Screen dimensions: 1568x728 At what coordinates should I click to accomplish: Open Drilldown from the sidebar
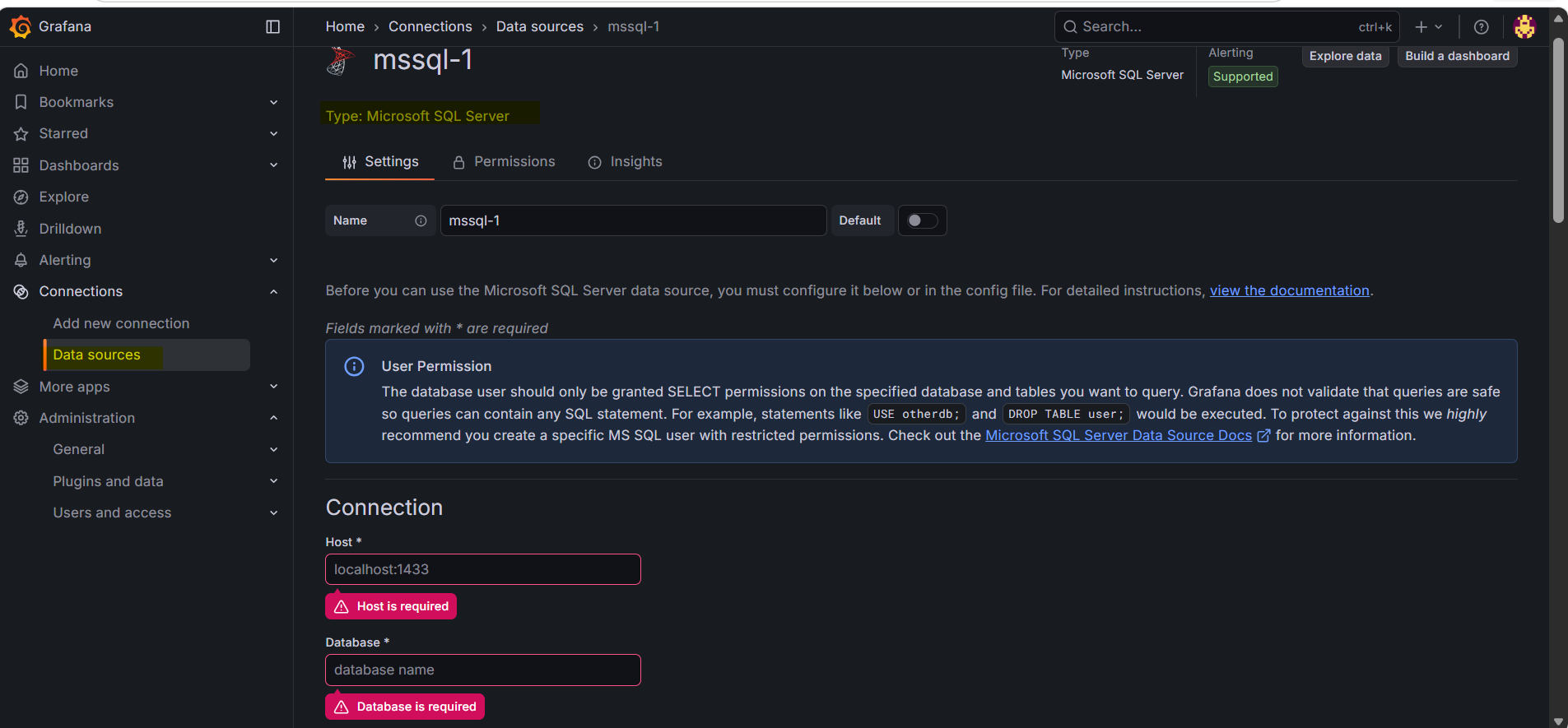(x=71, y=229)
